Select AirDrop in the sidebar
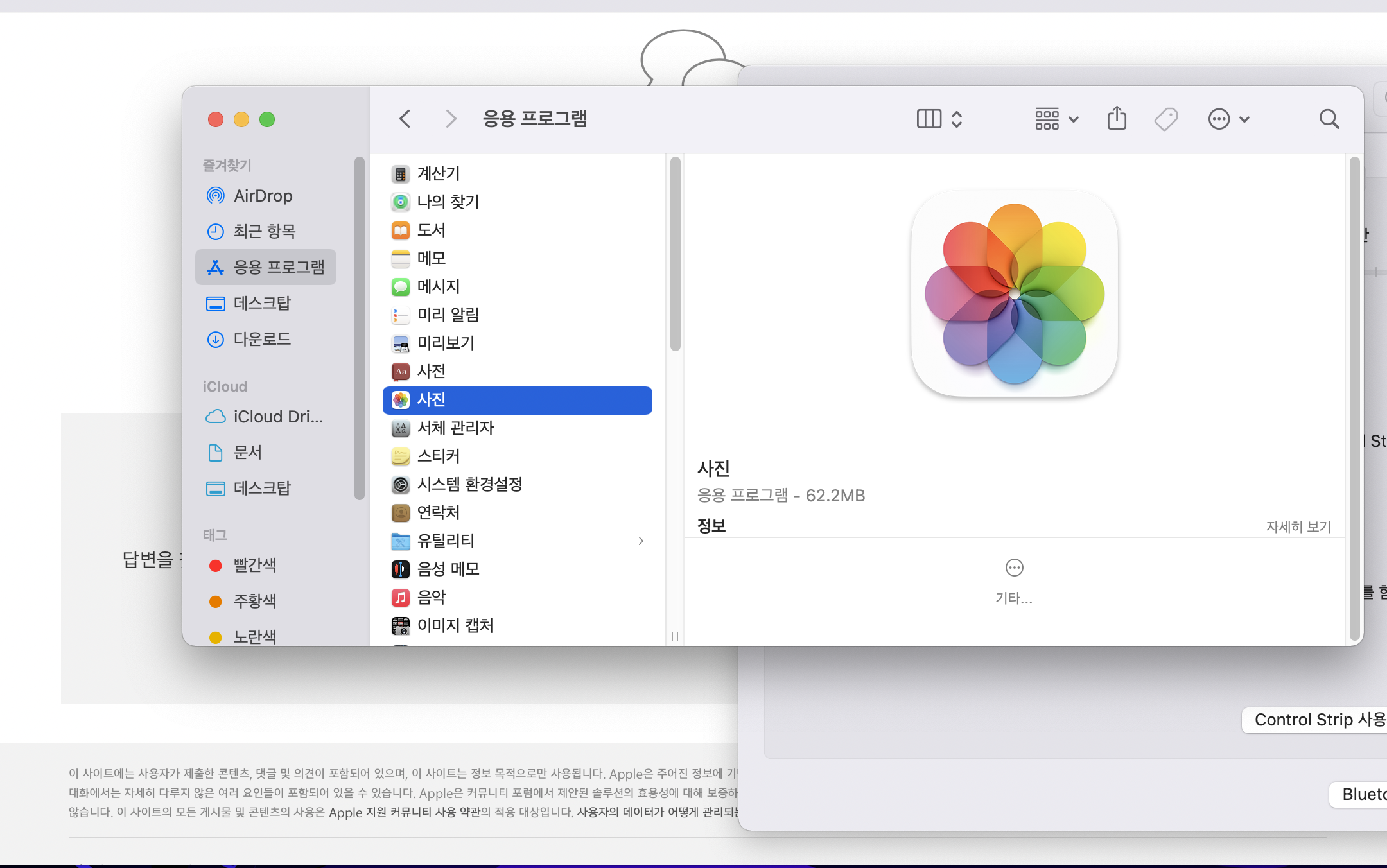This screenshot has width=1387, height=868. click(263, 196)
